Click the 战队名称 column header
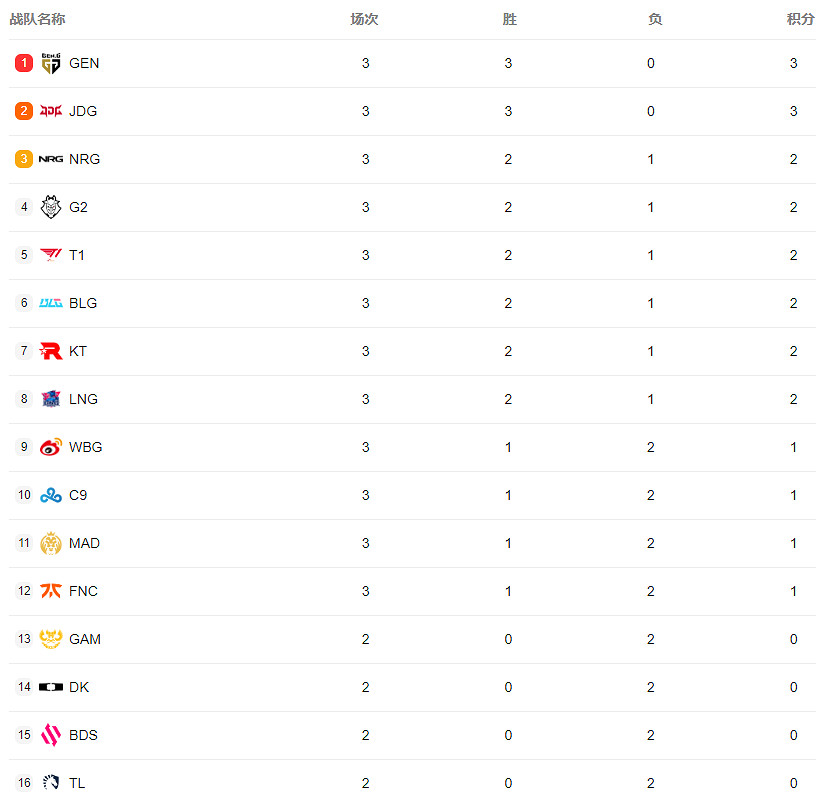Screen dimensions: 816x799 coord(38,19)
